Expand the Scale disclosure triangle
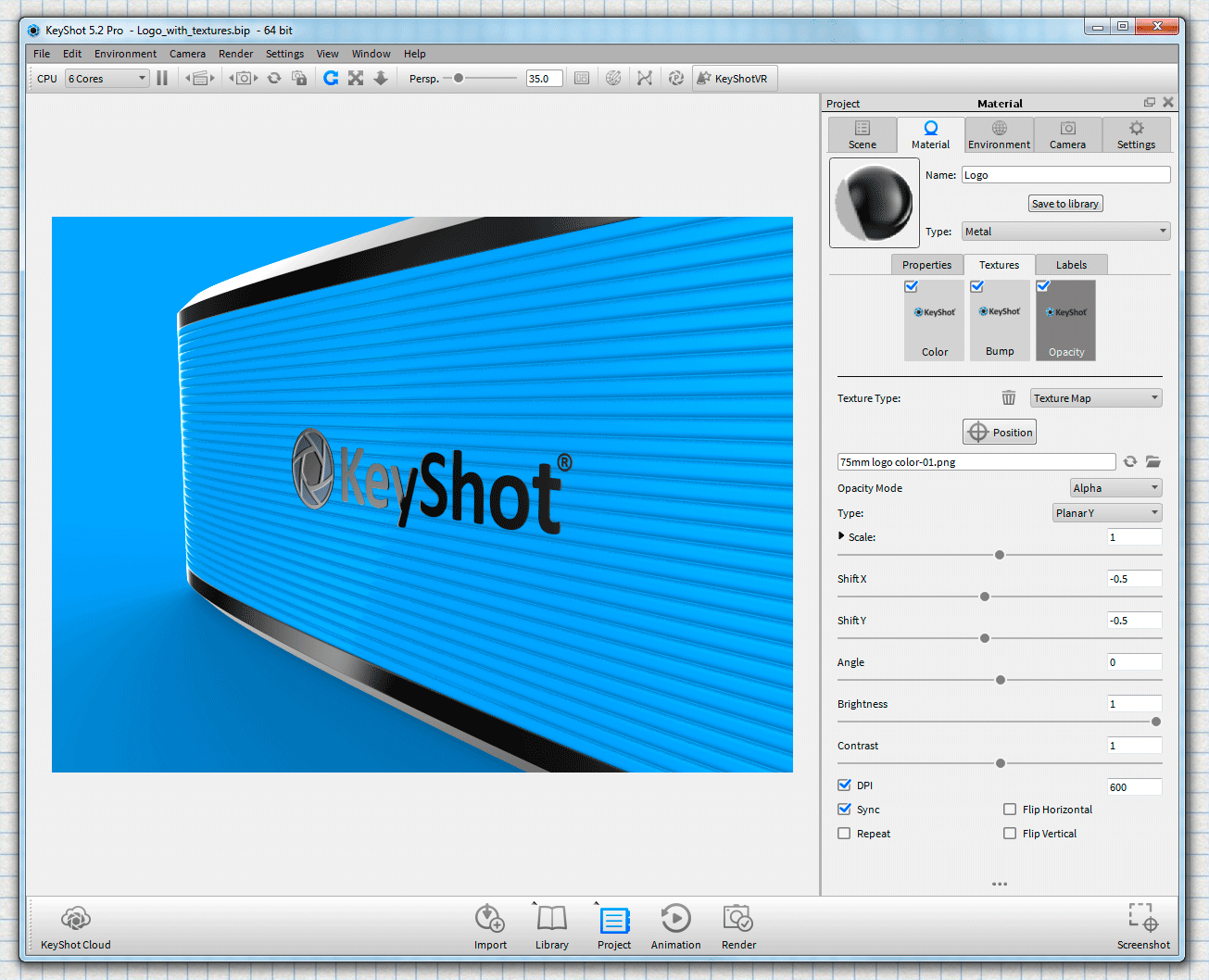The width and height of the screenshot is (1209, 980). click(x=841, y=536)
